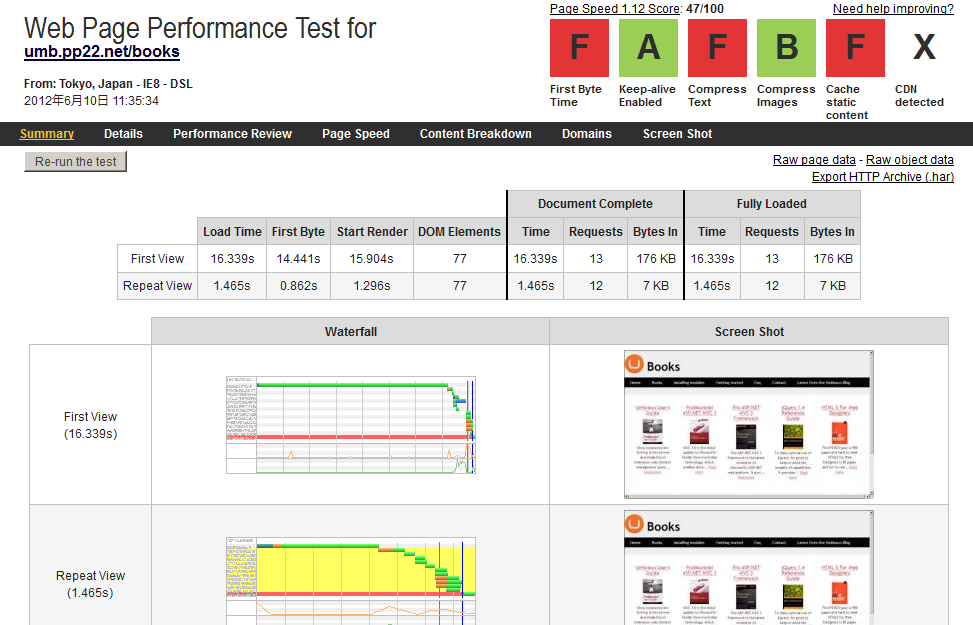Switch to the Details tab
Viewport: 973px width, 625px height.
(123, 133)
